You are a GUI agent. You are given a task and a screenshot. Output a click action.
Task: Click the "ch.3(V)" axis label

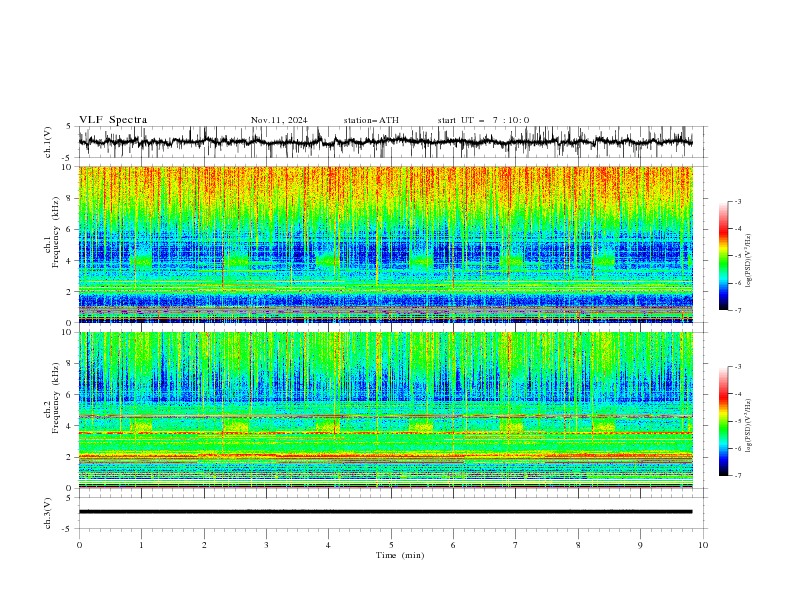point(48,513)
